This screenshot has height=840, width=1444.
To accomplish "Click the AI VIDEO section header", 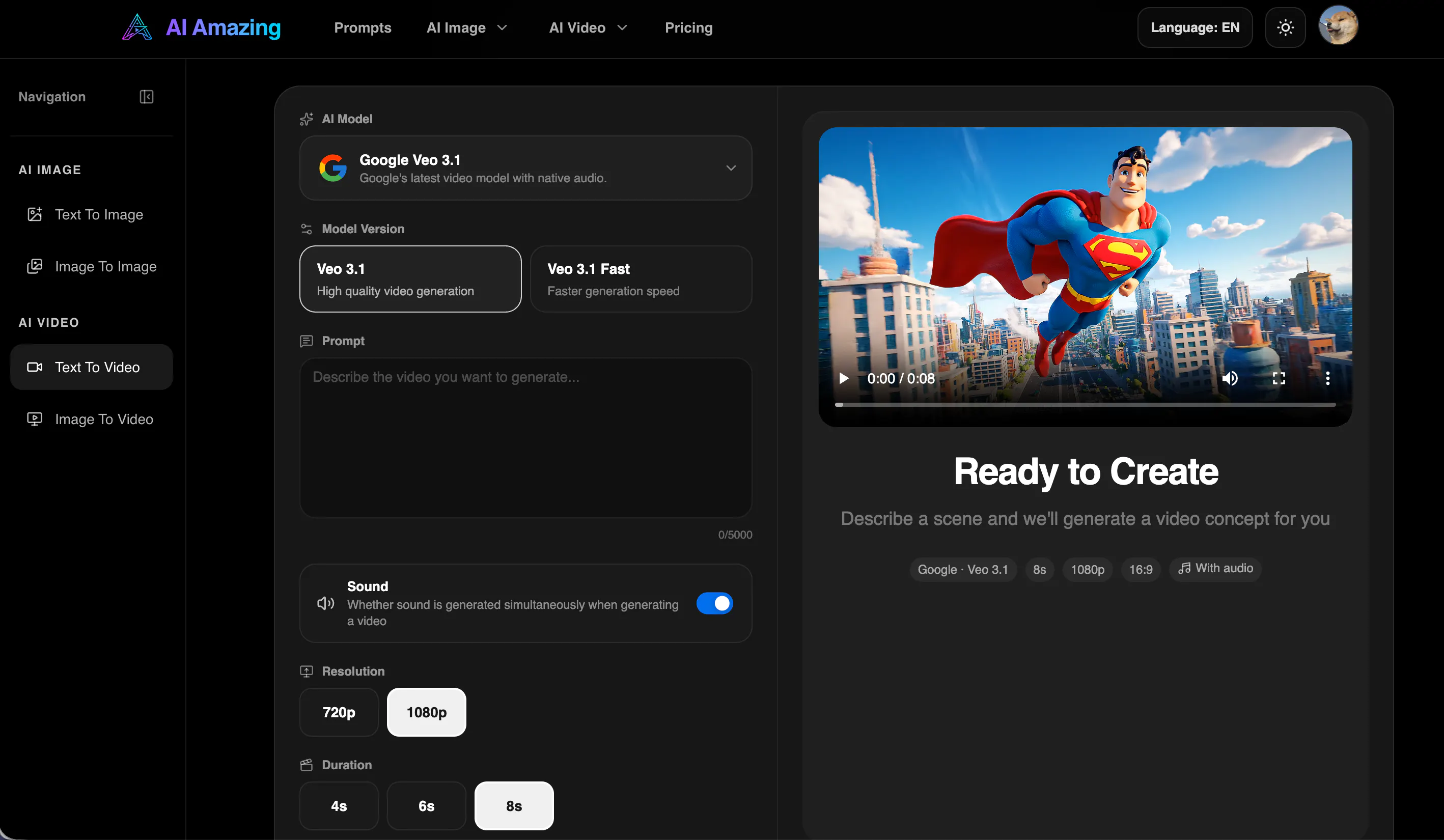I will (x=49, y=323).
